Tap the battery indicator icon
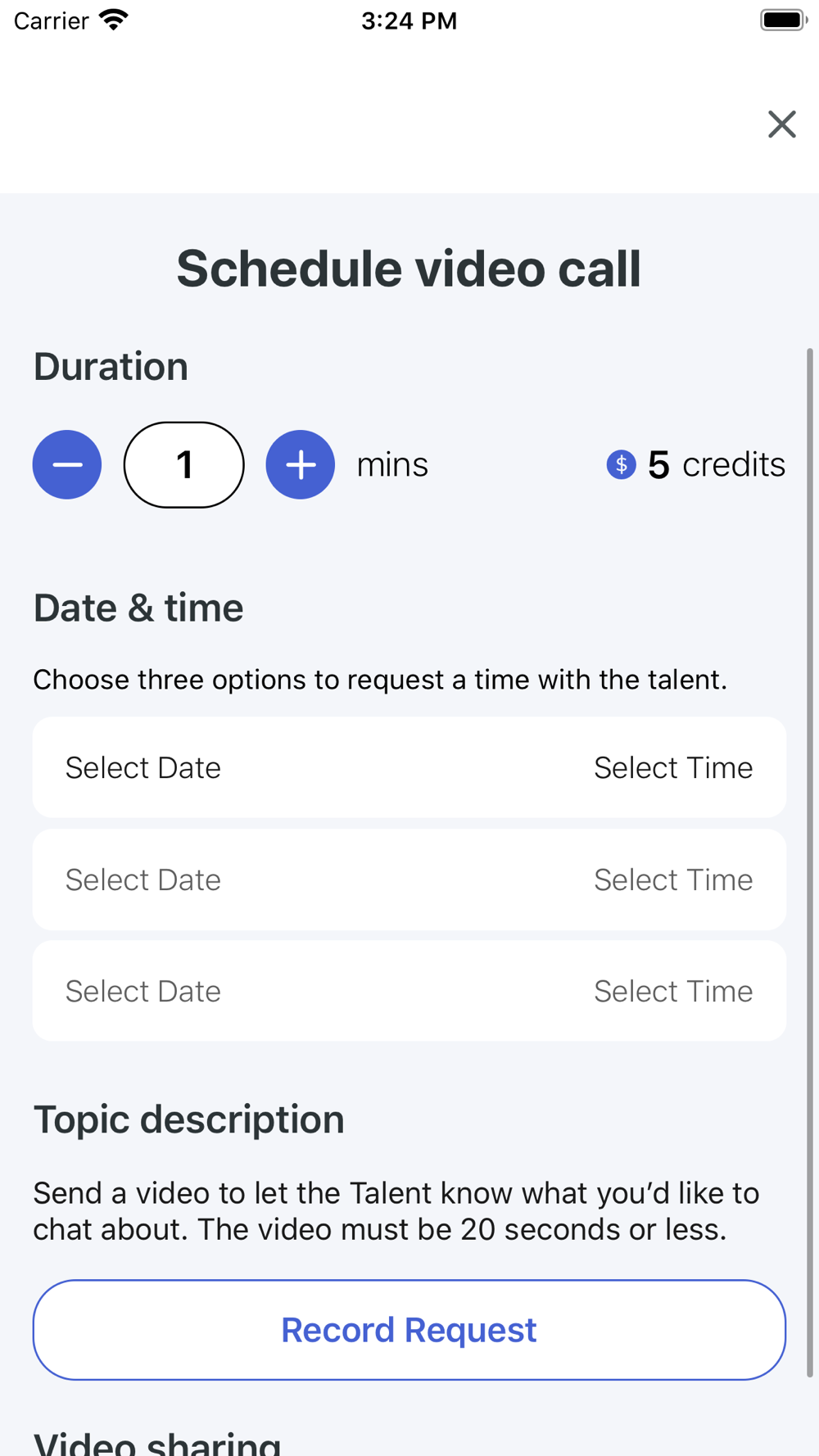 (784, 20)
